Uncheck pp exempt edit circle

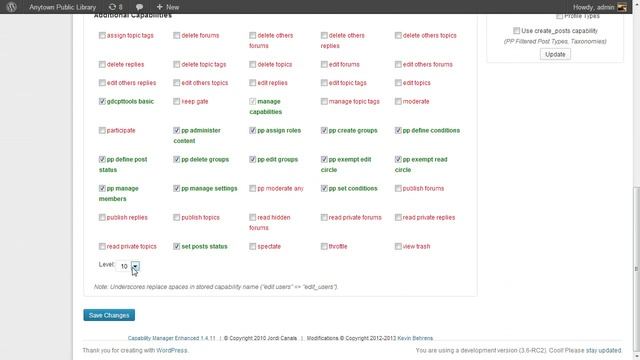pyautogui.click(x=324, y=160)
